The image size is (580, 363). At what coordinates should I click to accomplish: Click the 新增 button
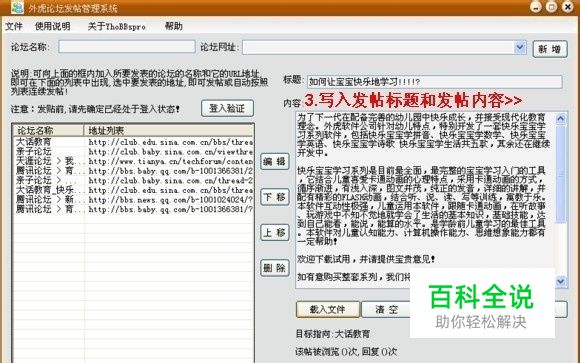(550, 49)
